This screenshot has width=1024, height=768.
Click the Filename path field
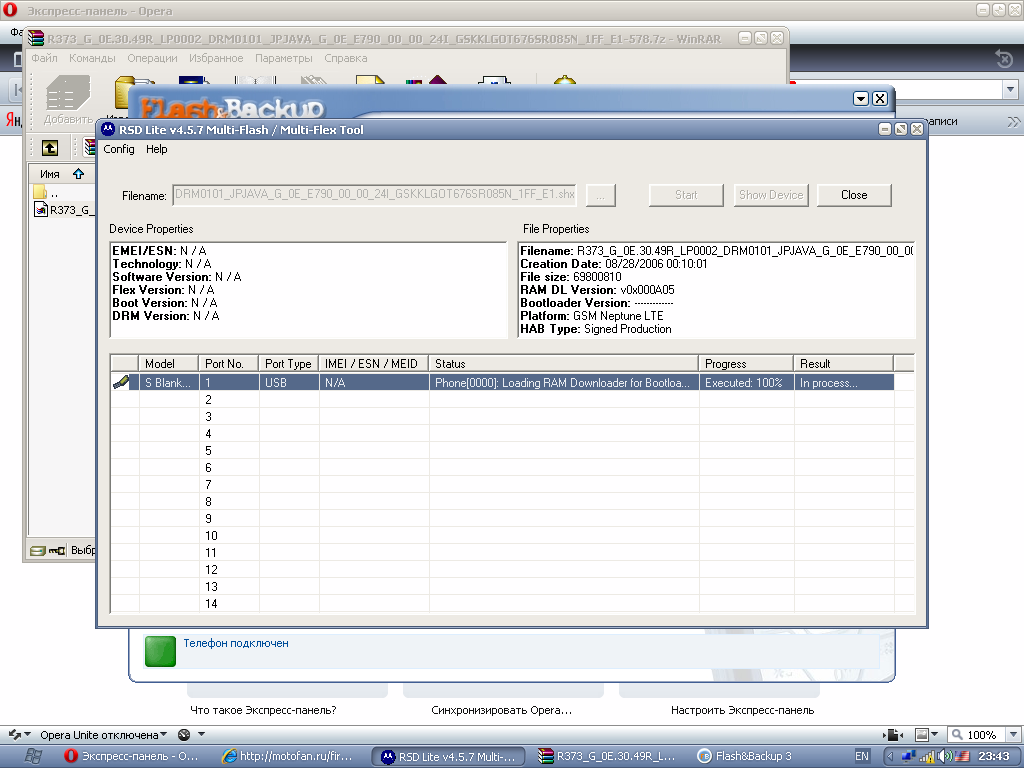tap(374, 195)
